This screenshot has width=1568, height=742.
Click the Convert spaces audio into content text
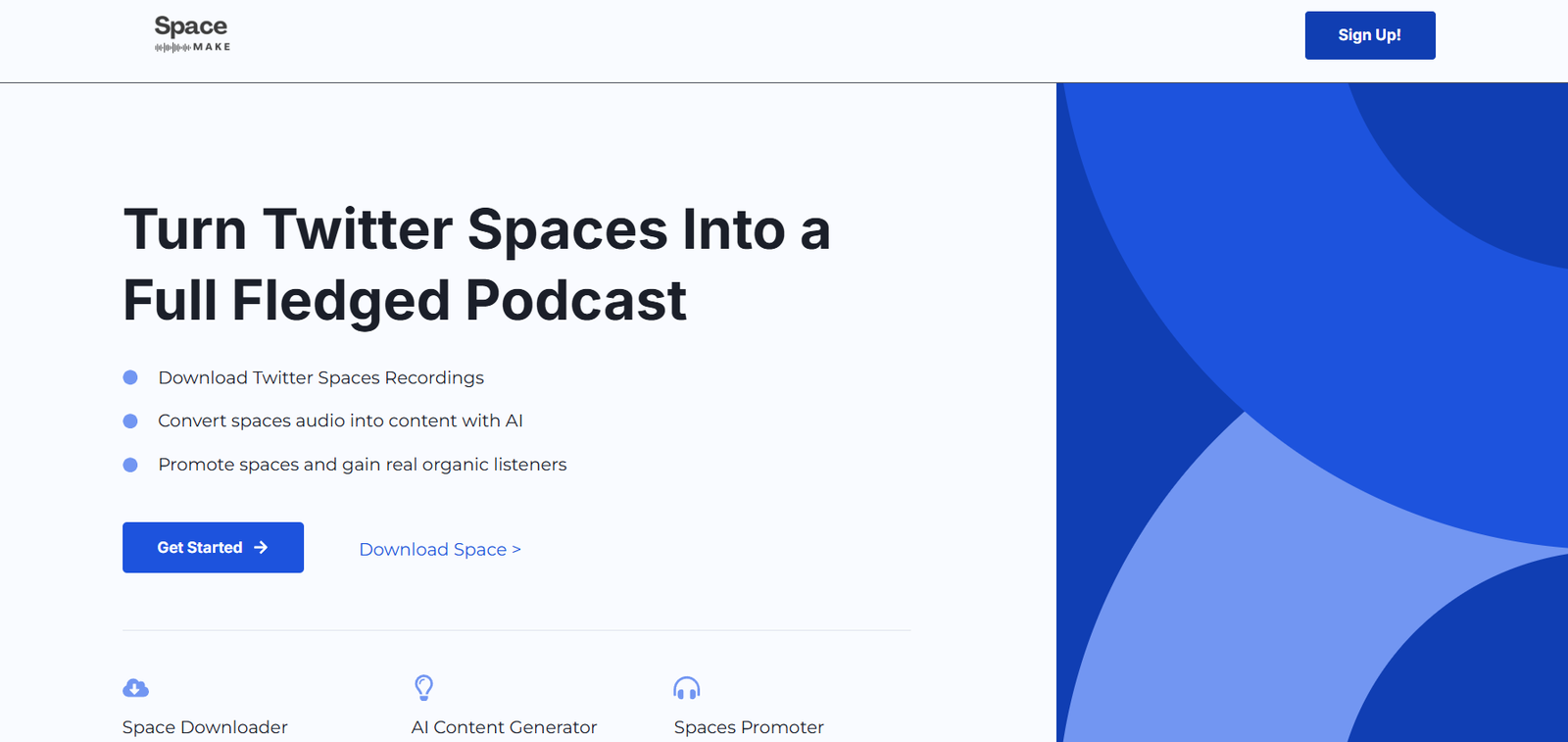340,421
